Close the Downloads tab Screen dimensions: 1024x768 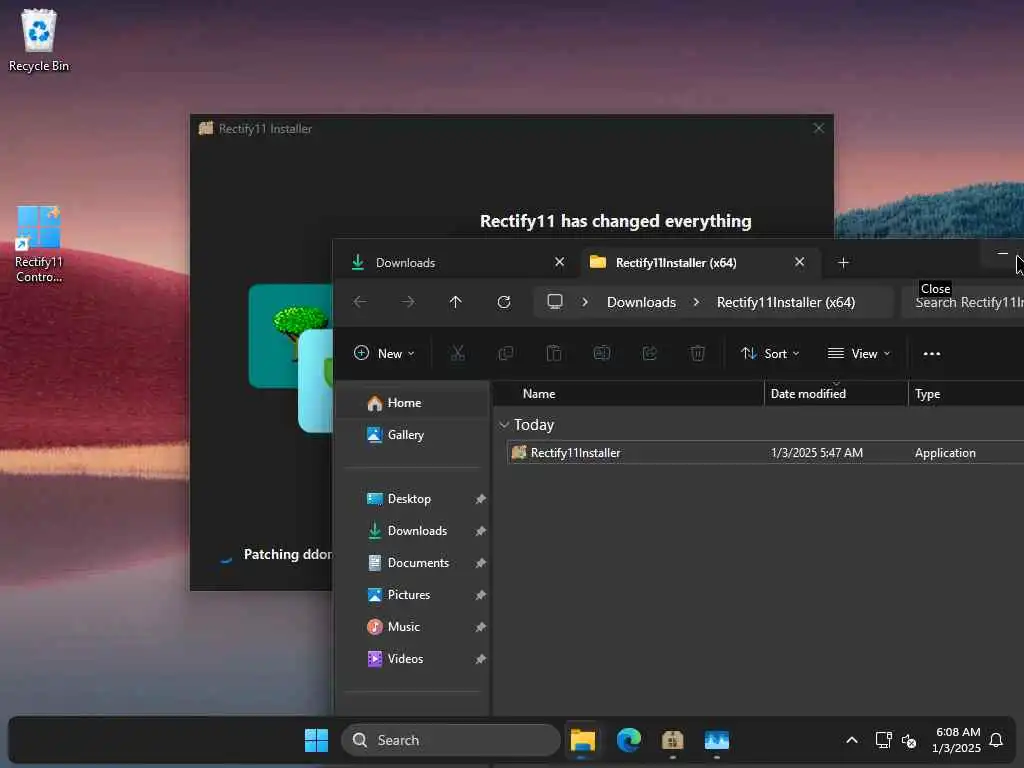click(560, 262)
